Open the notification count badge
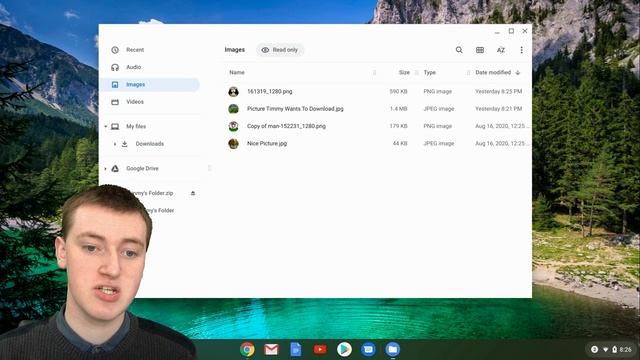The image size is (640, 360). point(594,349)
